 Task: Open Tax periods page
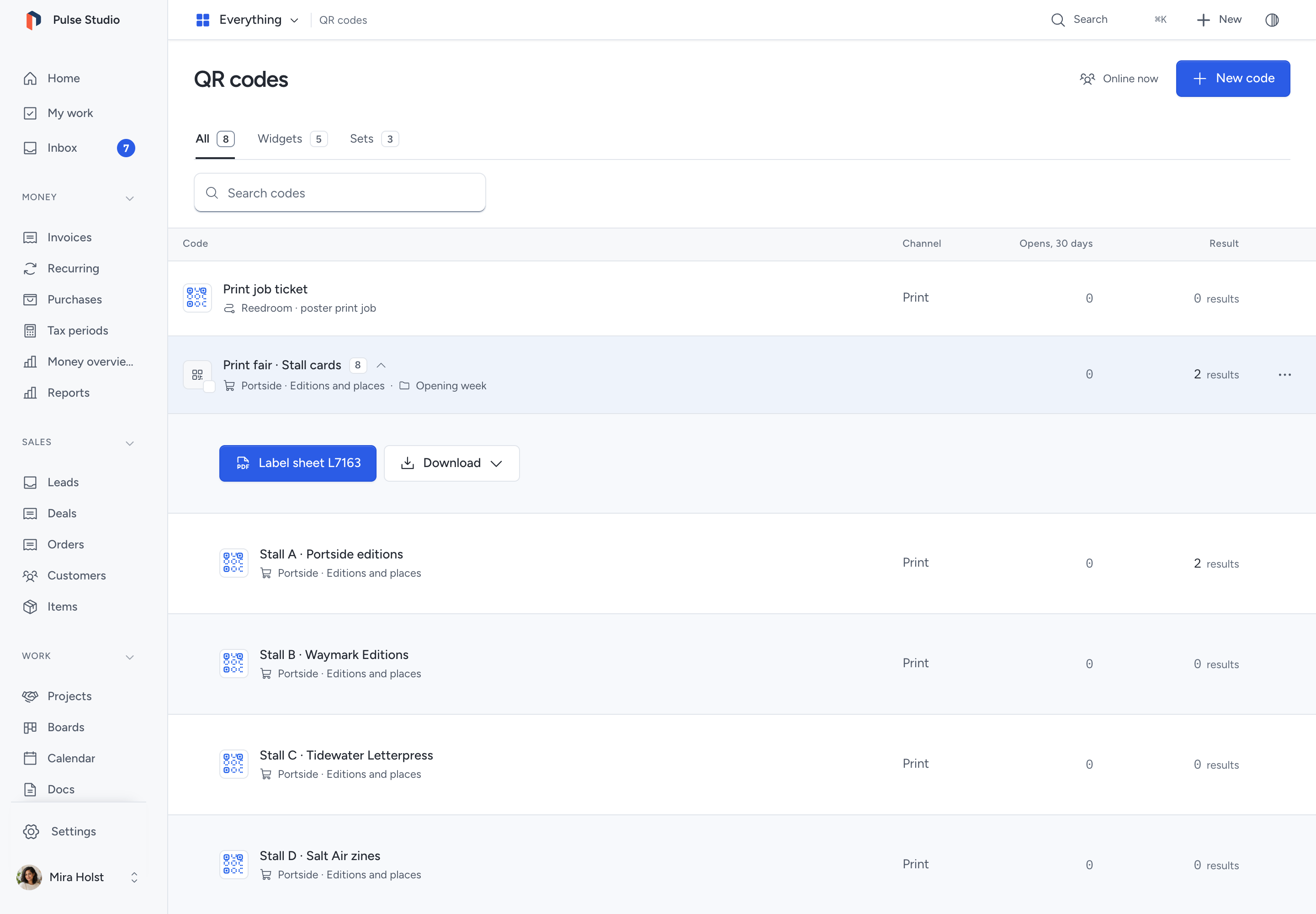coord(79,330)
